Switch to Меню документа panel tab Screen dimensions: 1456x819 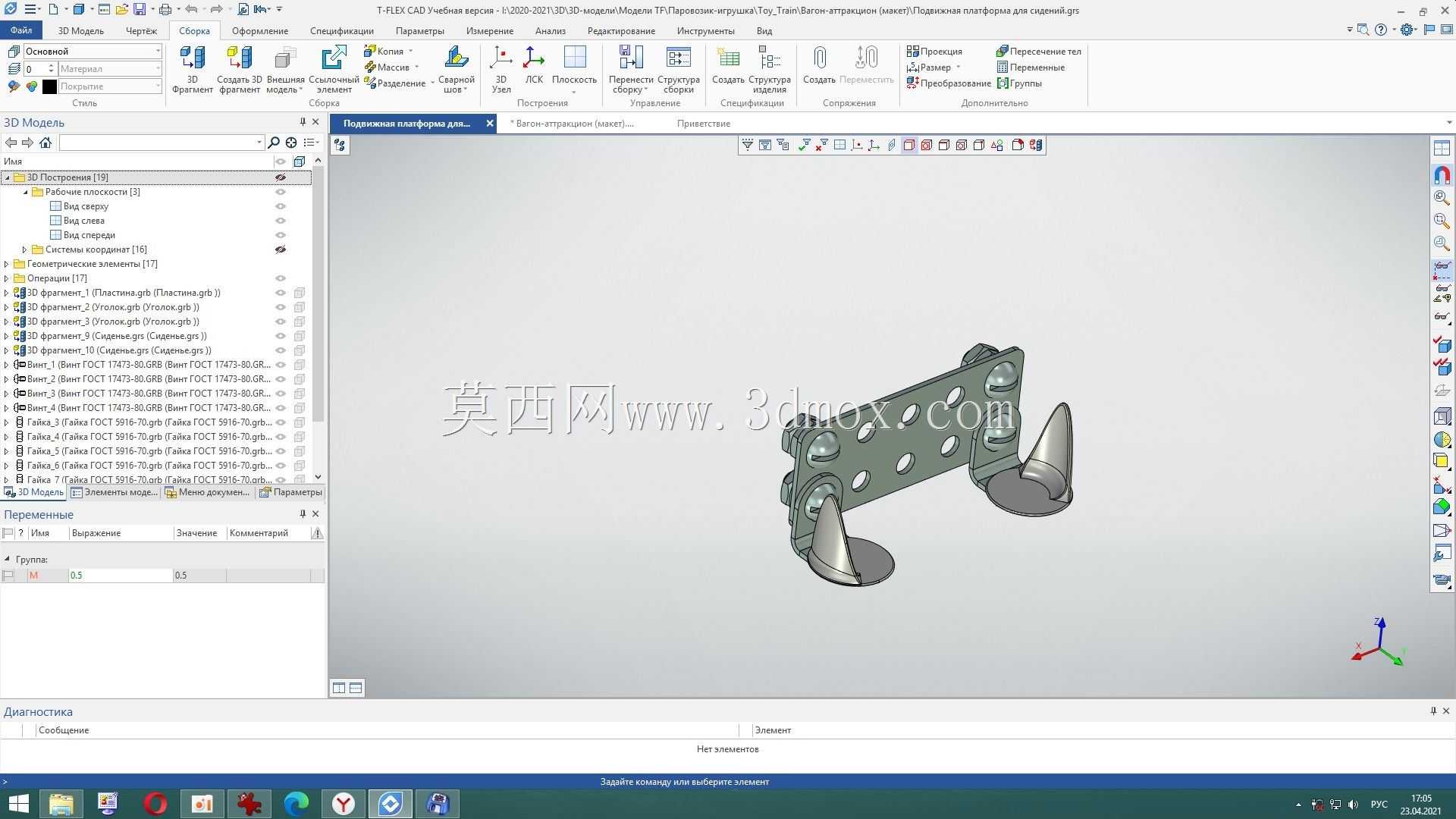point(208,492)
